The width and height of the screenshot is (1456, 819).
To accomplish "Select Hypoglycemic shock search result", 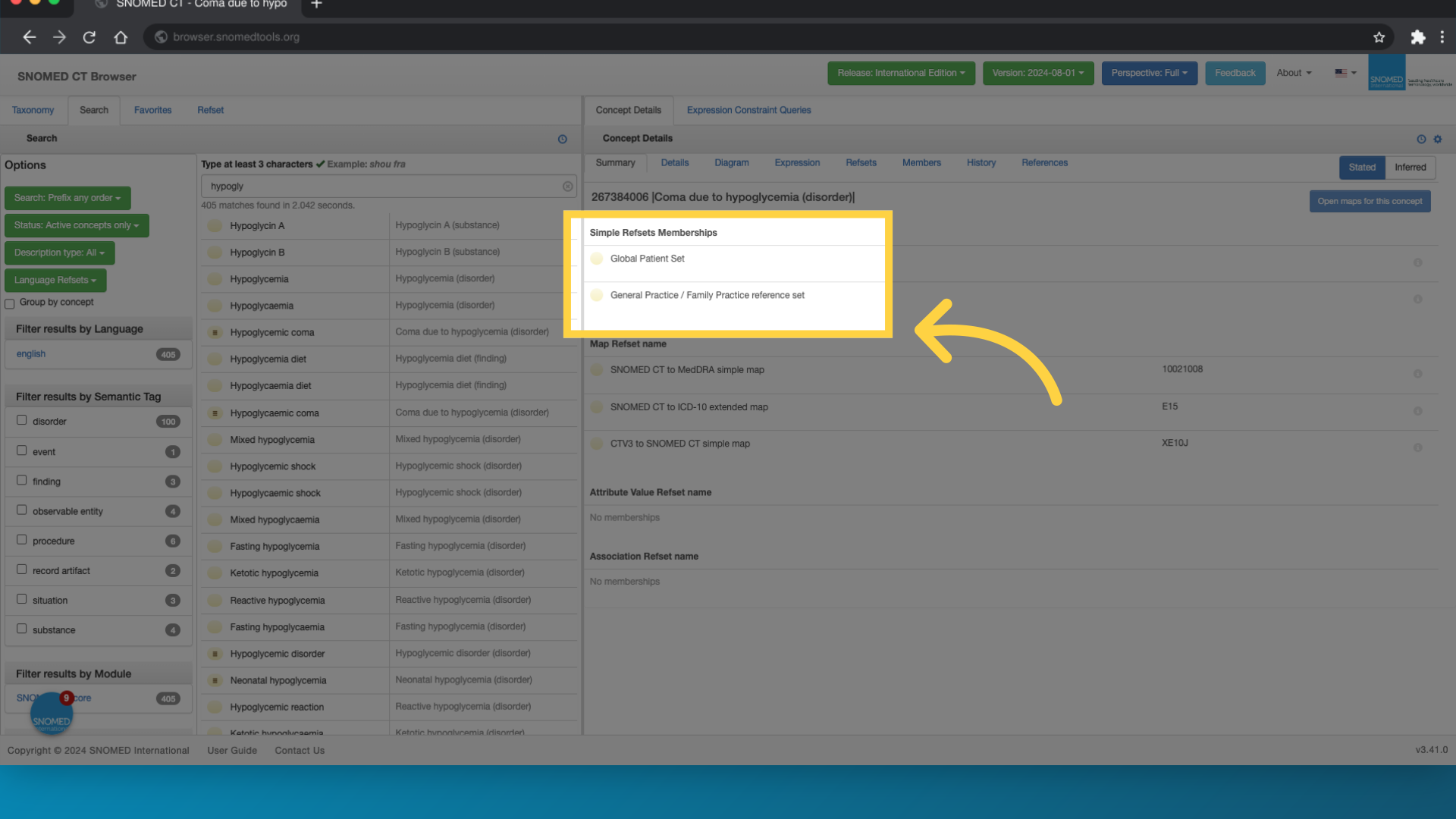I will pyautogui.click(x=272, y=466).
